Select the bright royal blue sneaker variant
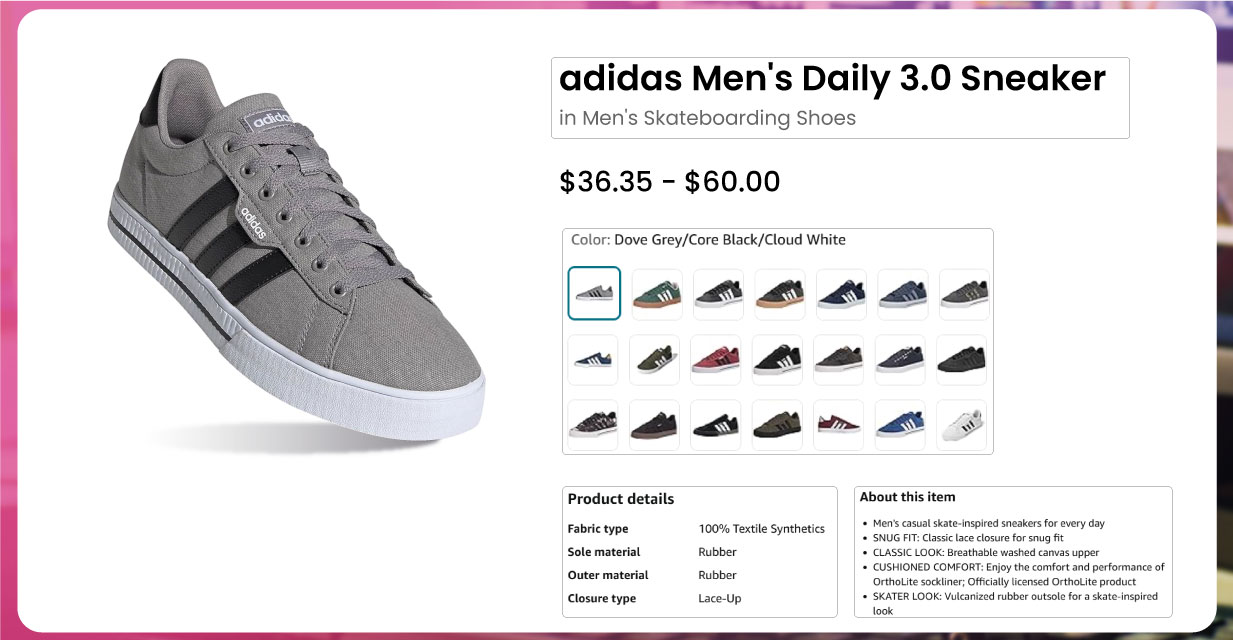 (900, 425)
